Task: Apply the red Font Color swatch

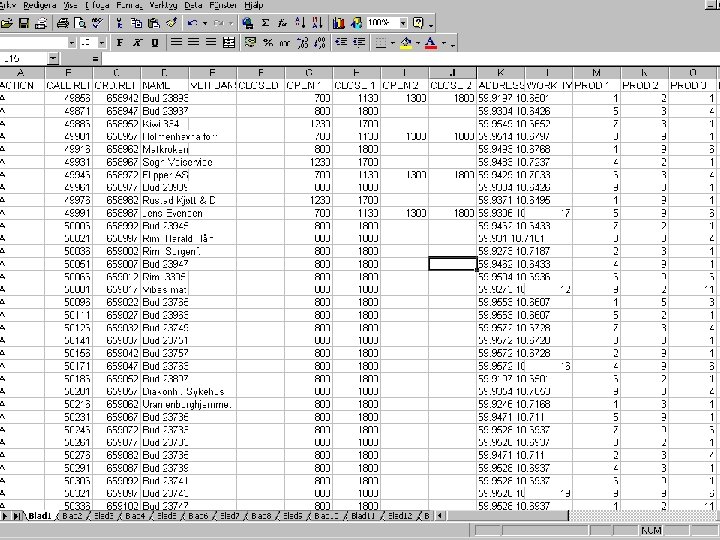Action: (431, 43)
